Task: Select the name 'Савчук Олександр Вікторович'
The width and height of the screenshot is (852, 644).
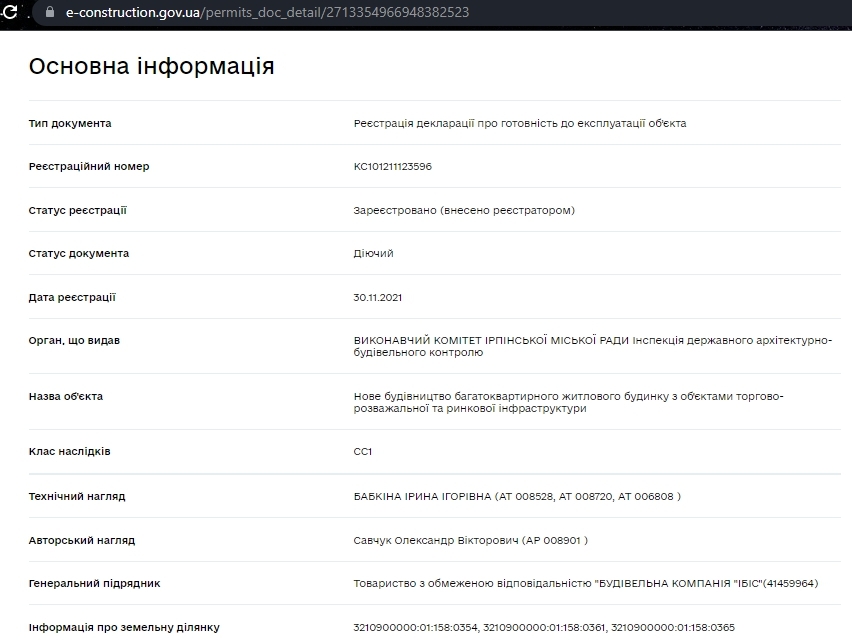Action: [436, 540]
